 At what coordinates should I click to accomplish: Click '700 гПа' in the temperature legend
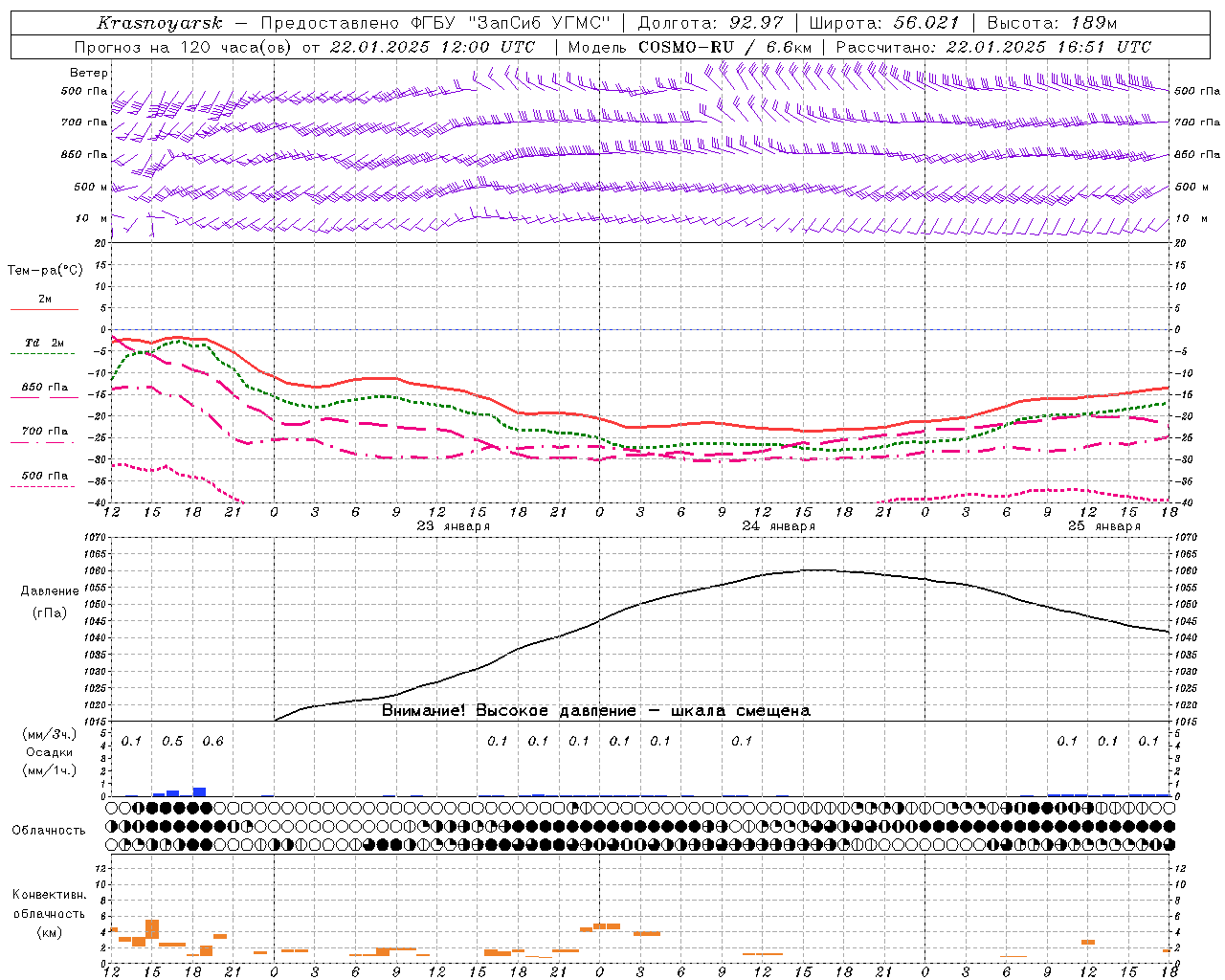(45, 432)
